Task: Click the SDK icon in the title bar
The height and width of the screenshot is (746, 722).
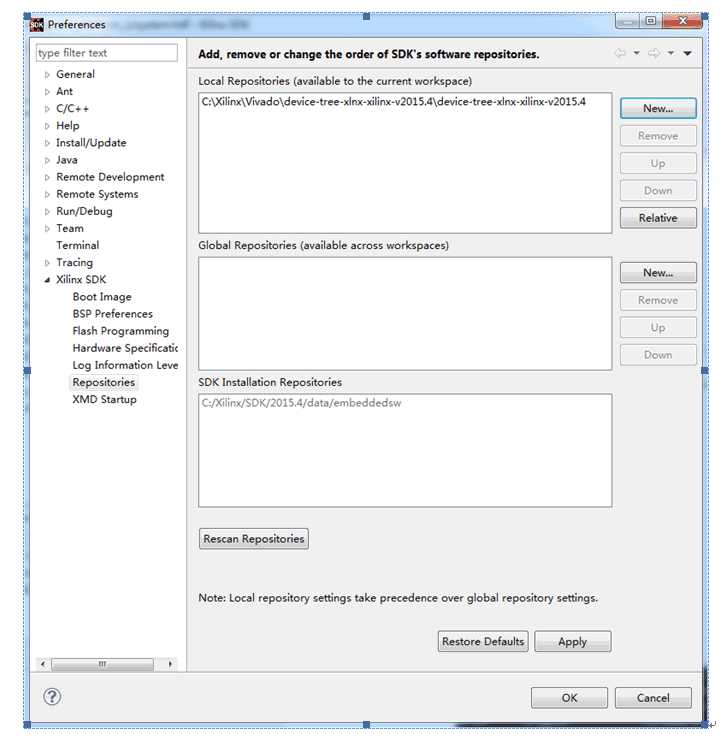Action: (x=37, y=24)
